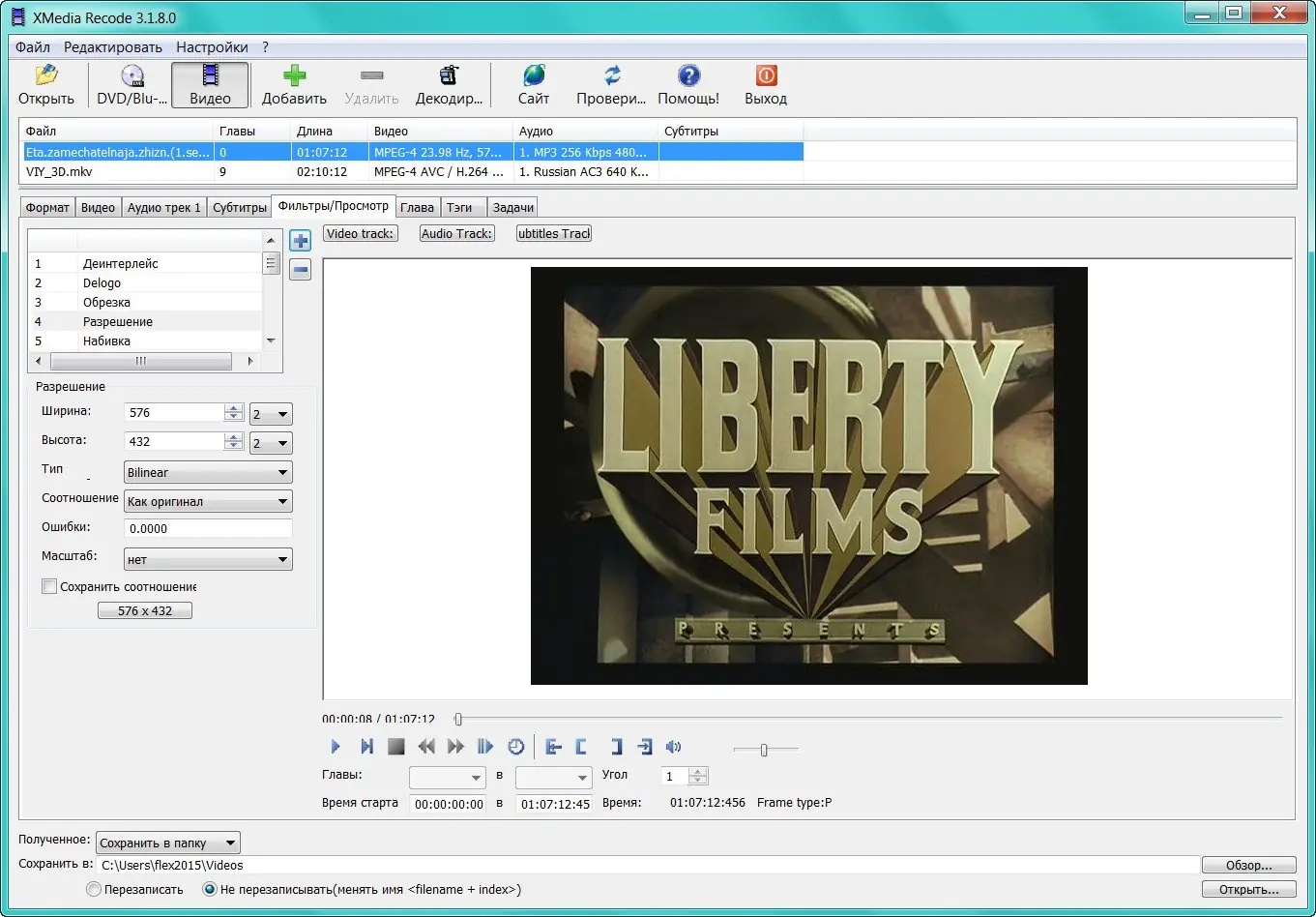Click the green plus Добавить icon

coord(294,76)
